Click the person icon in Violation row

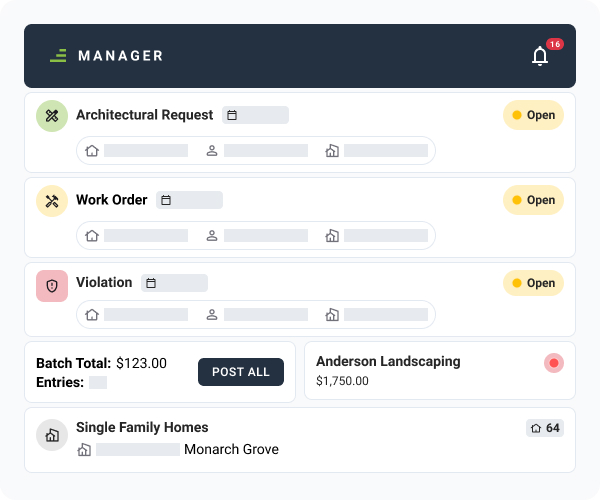pos(212,315)
